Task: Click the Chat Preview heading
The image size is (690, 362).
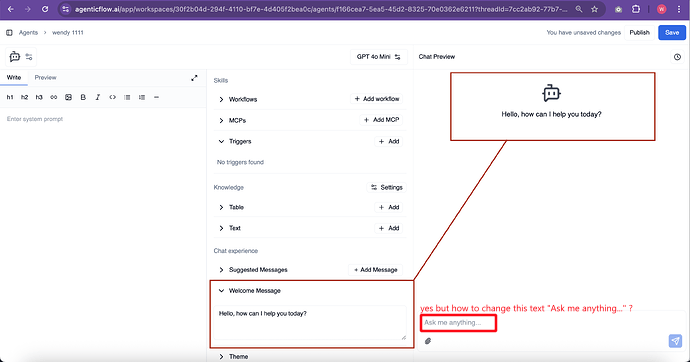Action: click(437, 57)
